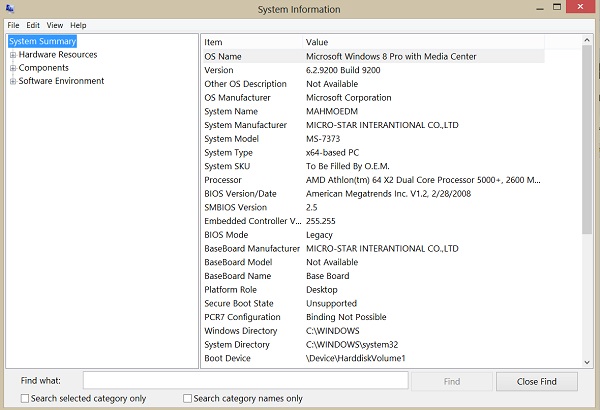
Task: Select the BaseBoard Name row
Action: pyautogui.click(x=373, y=276)
